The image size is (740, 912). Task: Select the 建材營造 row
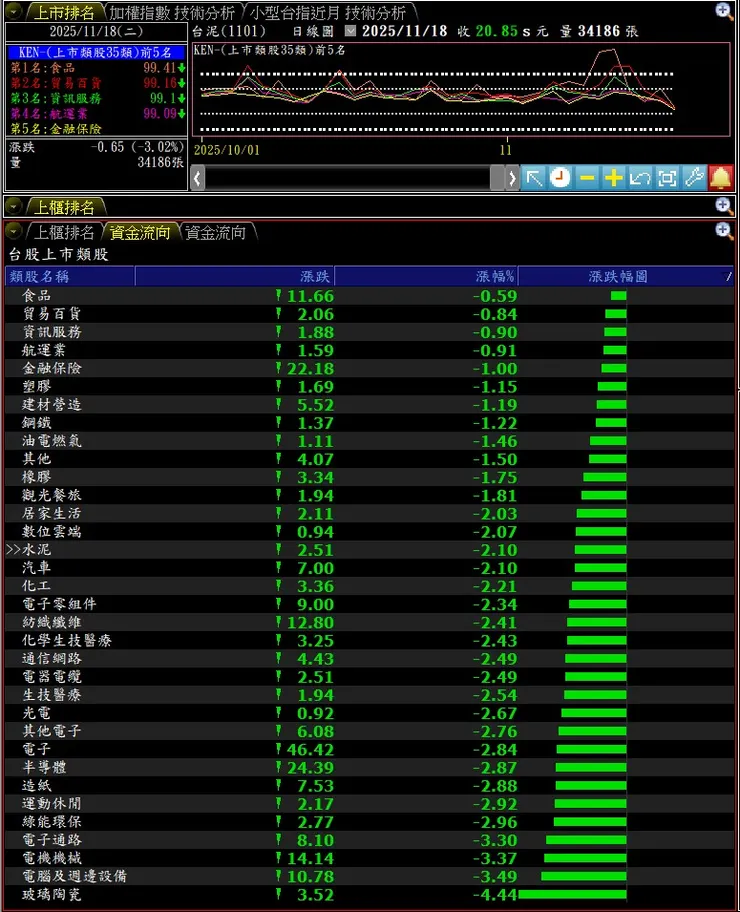[x=369, y=405]
